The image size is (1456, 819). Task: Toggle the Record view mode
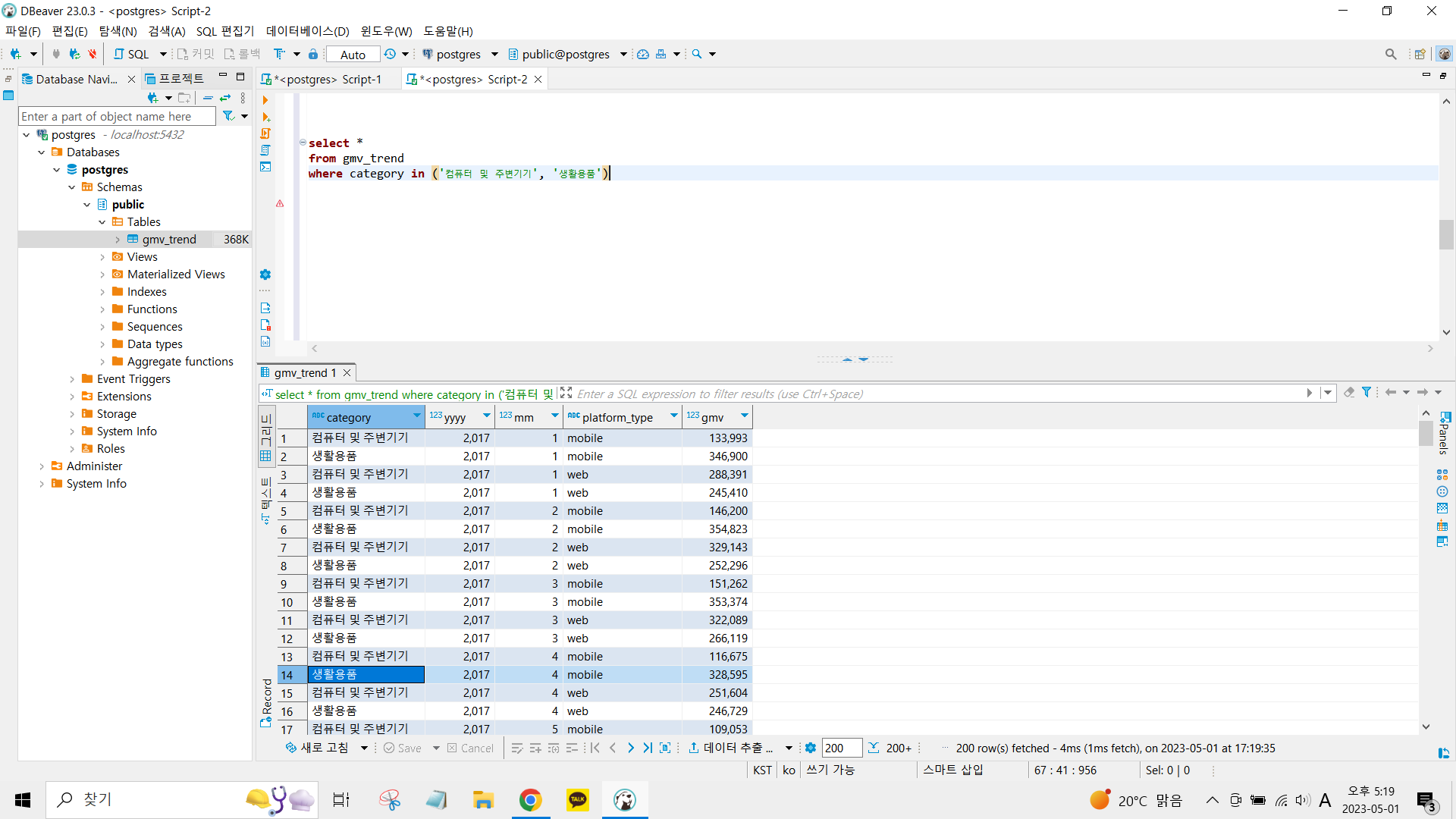point(266,701)
